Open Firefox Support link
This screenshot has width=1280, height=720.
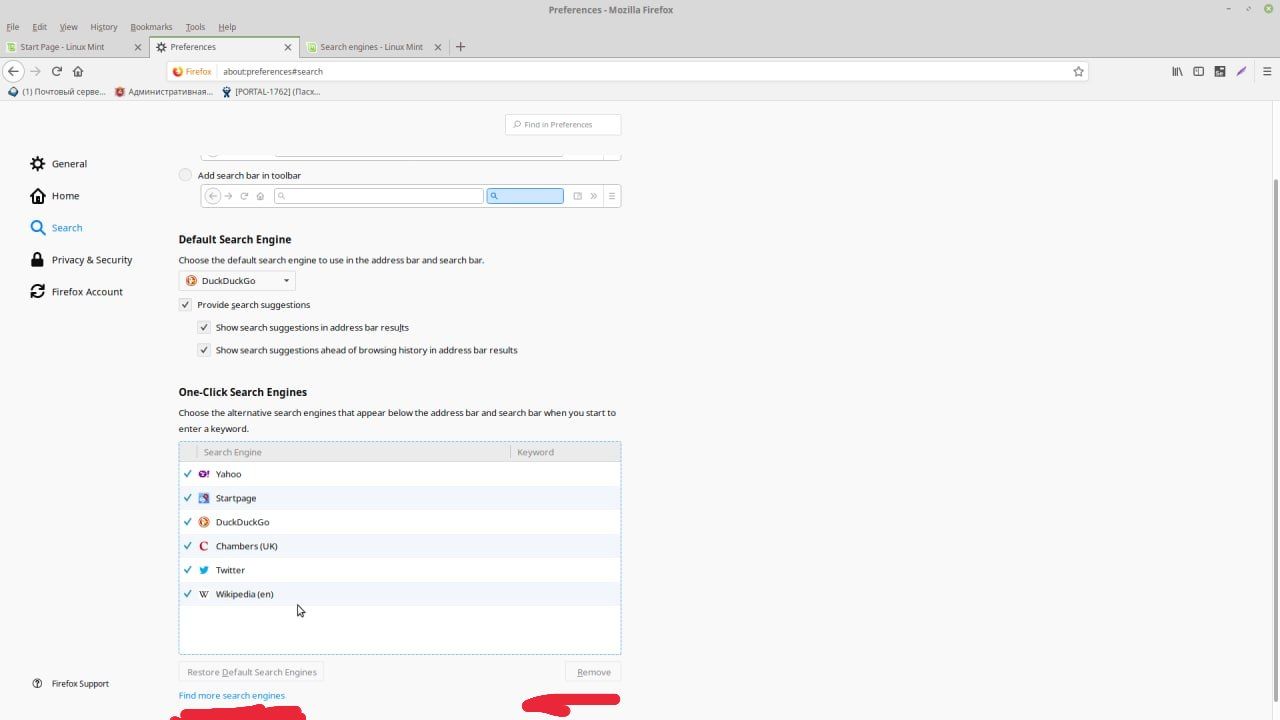point(80,684)
